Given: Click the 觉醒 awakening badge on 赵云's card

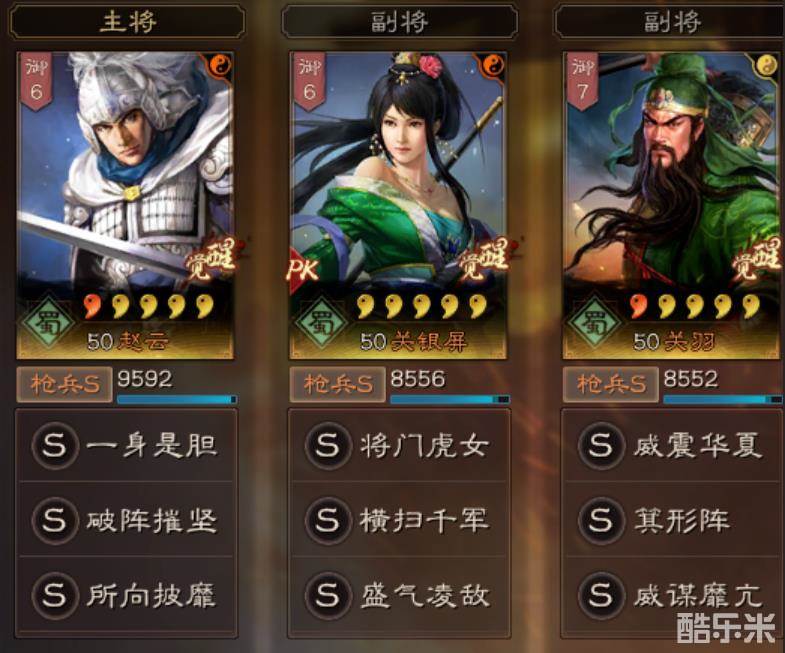Looking at the screenshot, I should pyautogui.click(x=212, y=258).
